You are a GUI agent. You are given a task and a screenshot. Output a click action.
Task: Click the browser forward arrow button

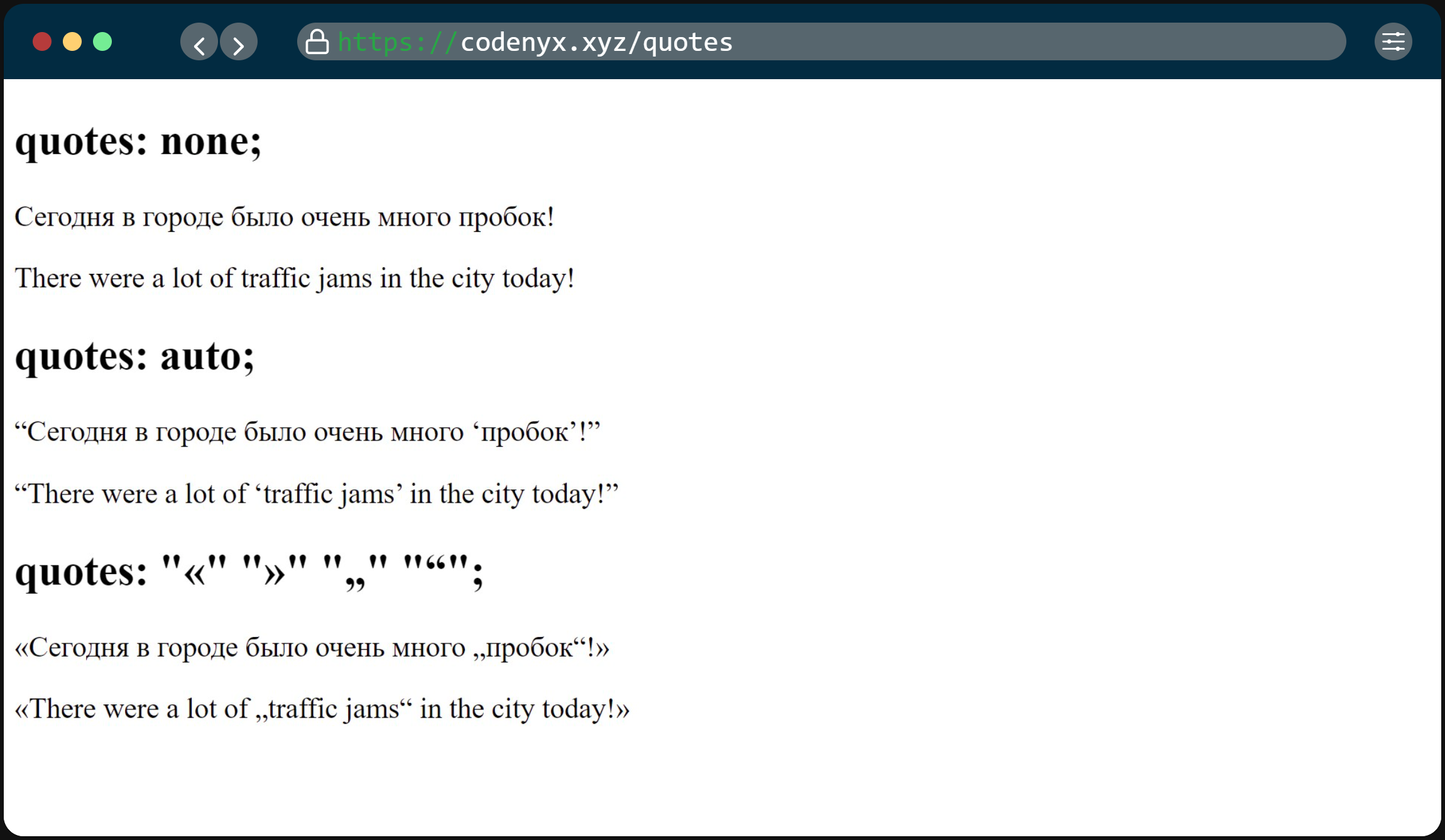(239, 43)
